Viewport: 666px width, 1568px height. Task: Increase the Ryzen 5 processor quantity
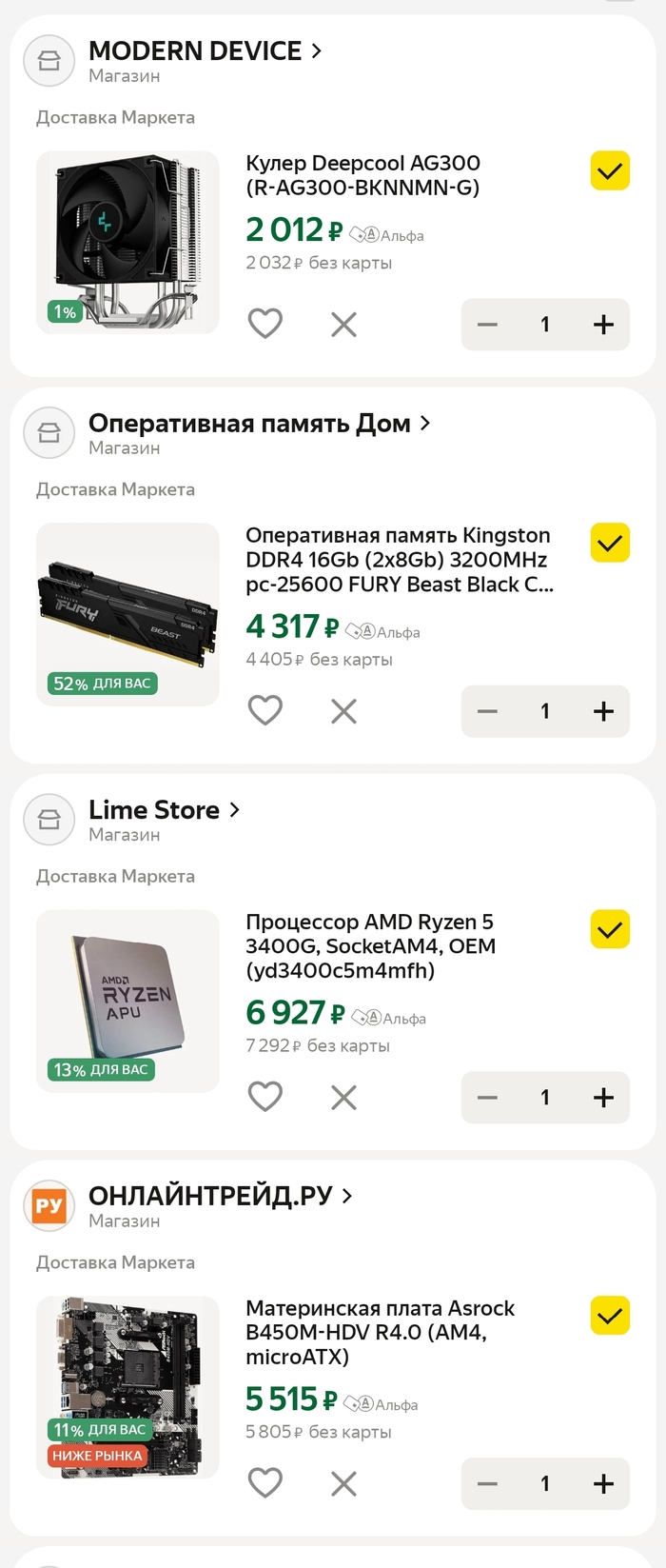[603, 1097]
